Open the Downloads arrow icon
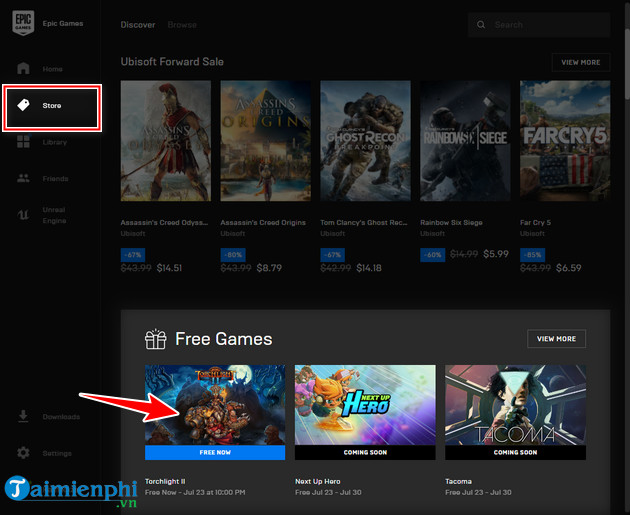 (23, 416)
